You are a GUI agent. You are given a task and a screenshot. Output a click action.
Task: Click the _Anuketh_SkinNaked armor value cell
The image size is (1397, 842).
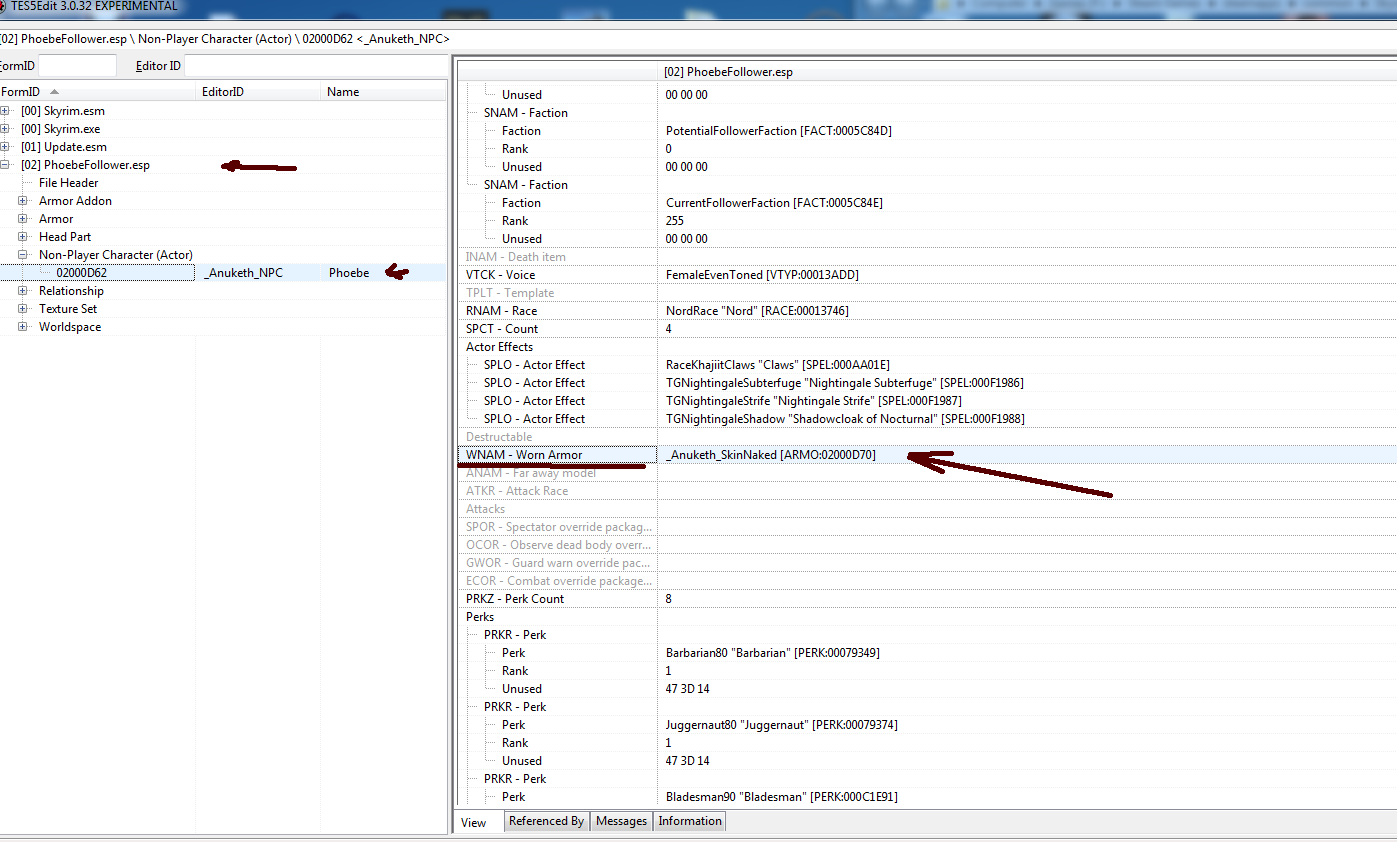(x=770, y=455)
